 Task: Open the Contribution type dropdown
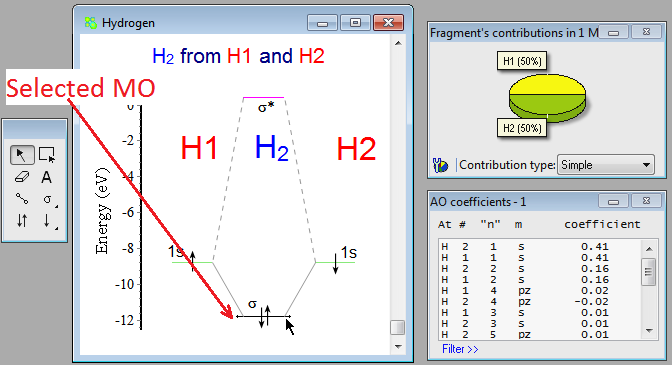point(606,165)
